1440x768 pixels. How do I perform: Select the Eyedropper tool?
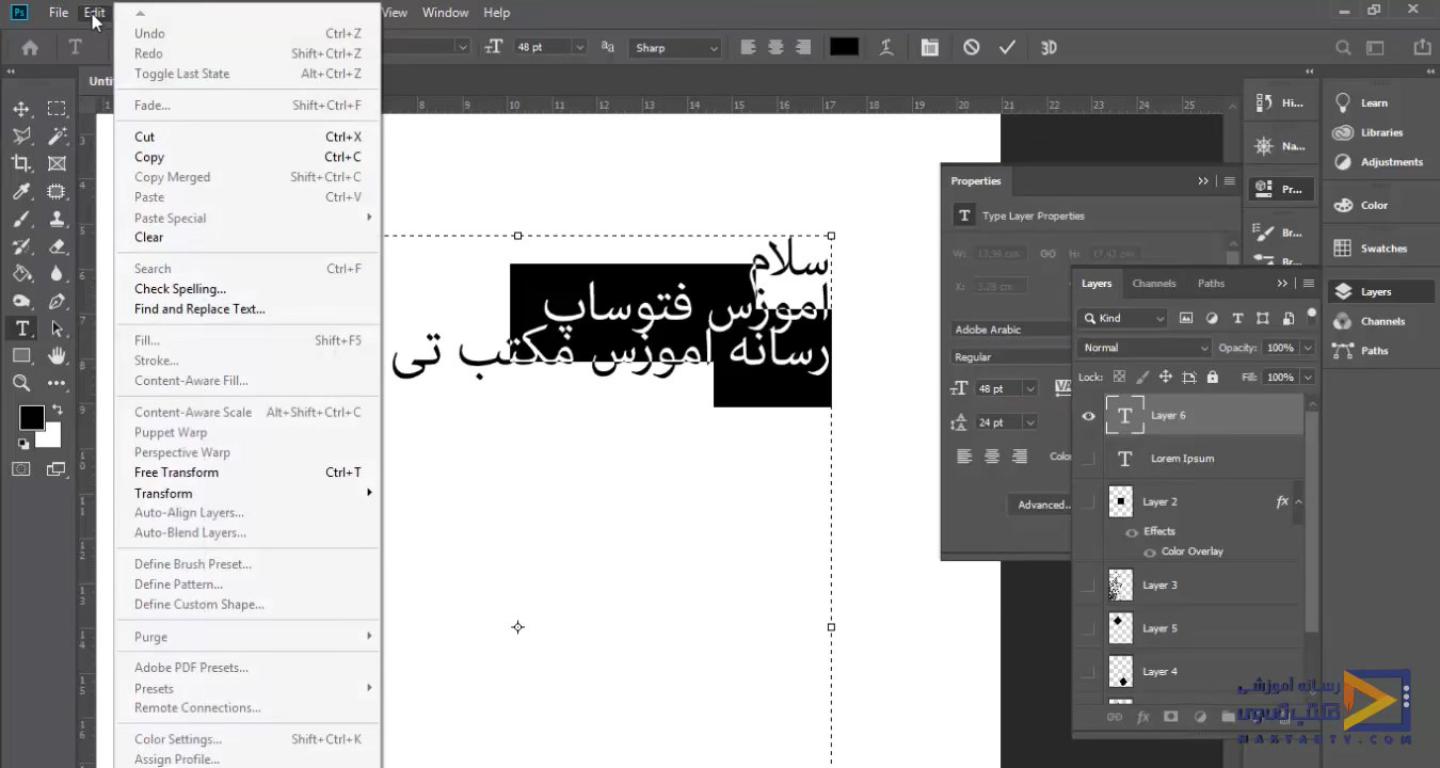pyautogui.click(x=21, y=191)
